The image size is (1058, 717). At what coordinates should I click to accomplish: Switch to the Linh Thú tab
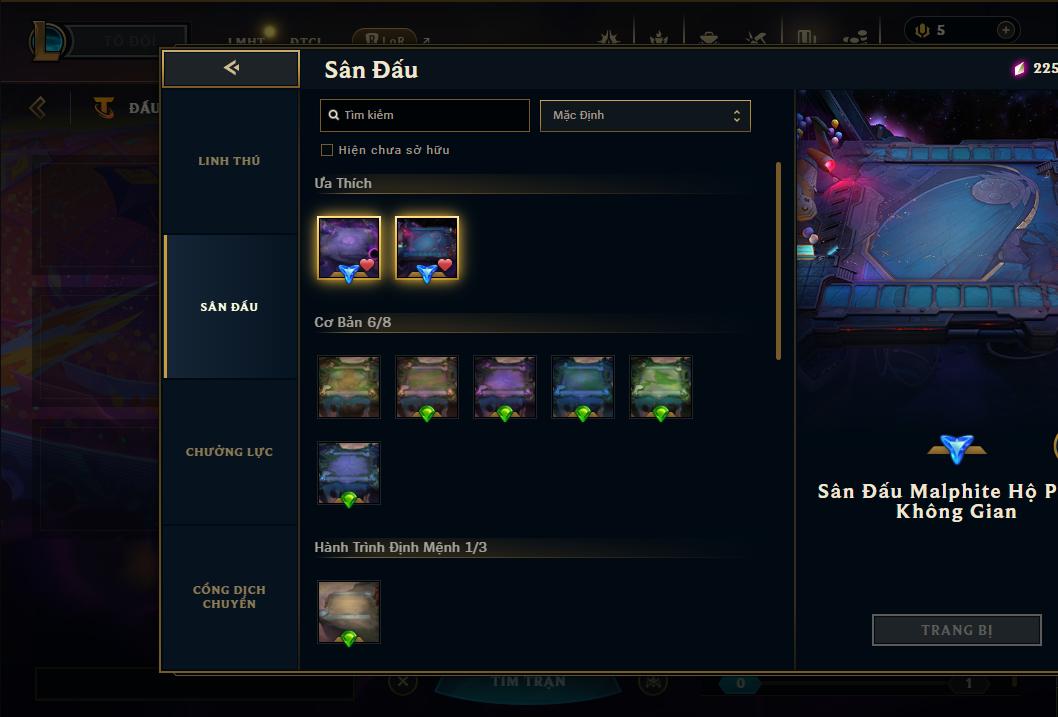[x=229, y=161]
